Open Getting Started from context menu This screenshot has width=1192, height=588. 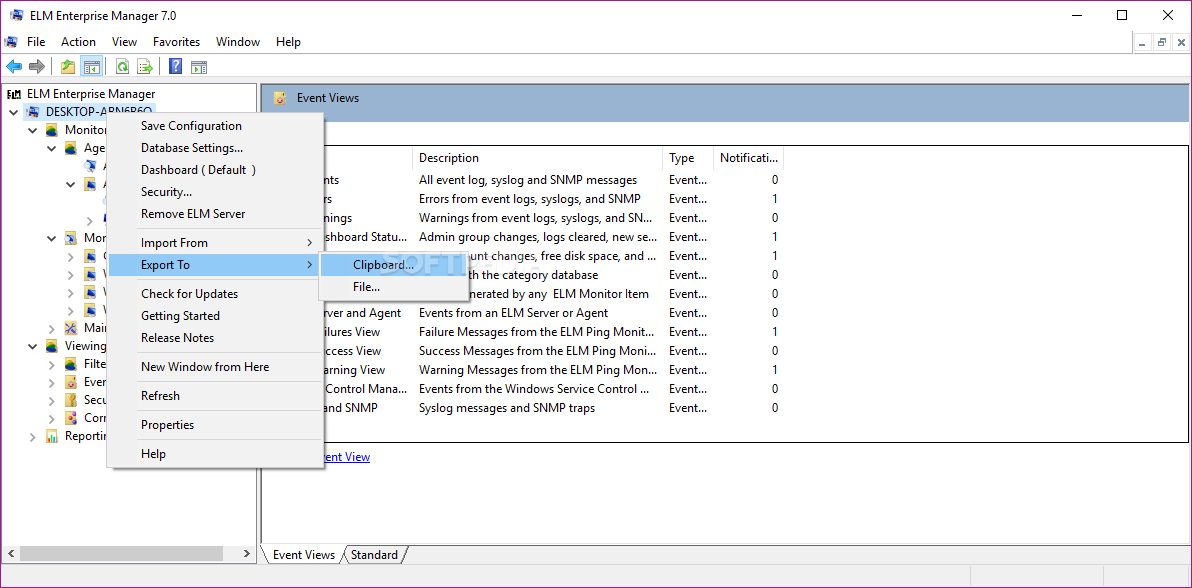[x=214, y=316]
